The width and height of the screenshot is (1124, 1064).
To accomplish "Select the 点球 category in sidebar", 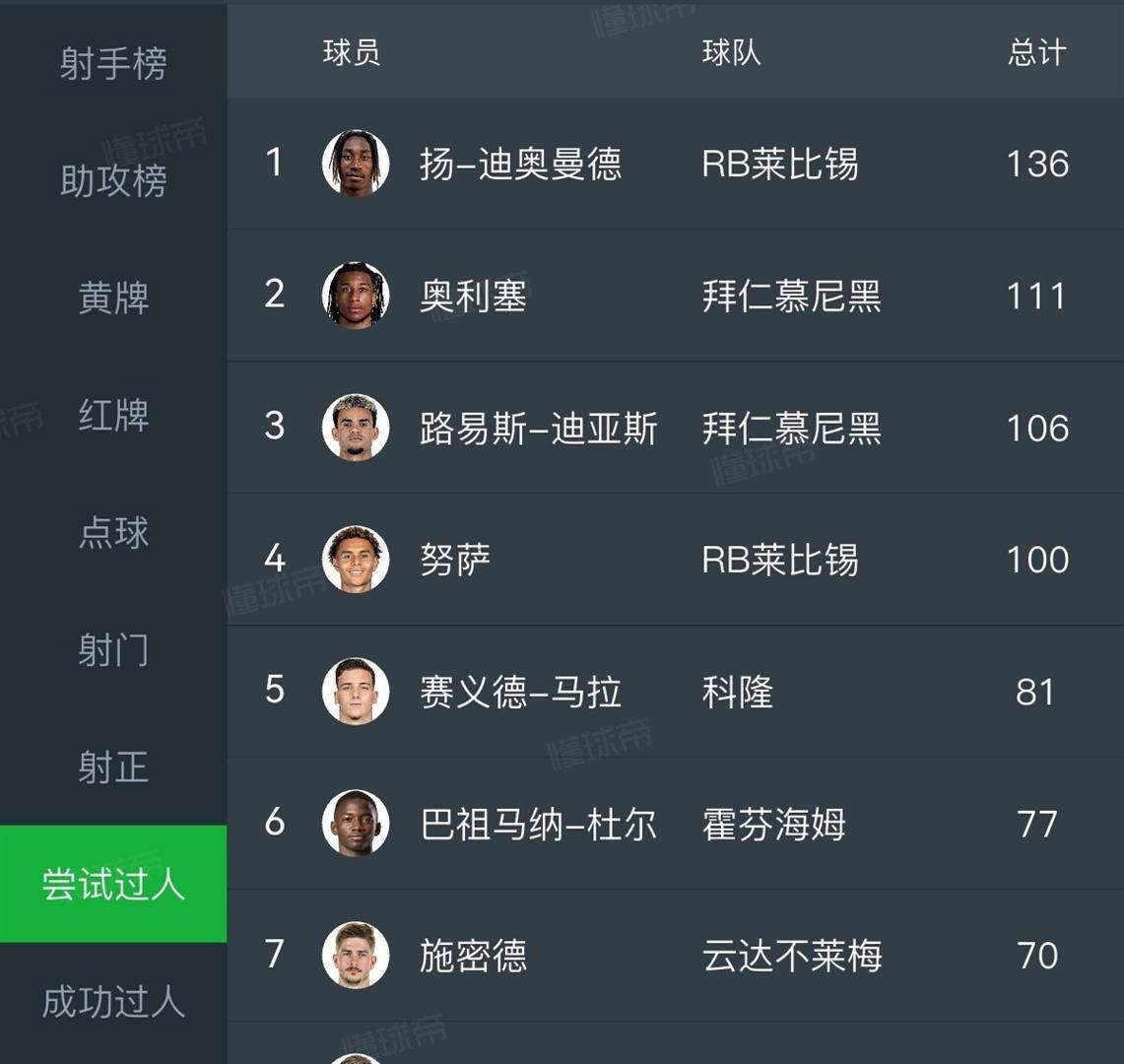I will click(x=111, y=534).
